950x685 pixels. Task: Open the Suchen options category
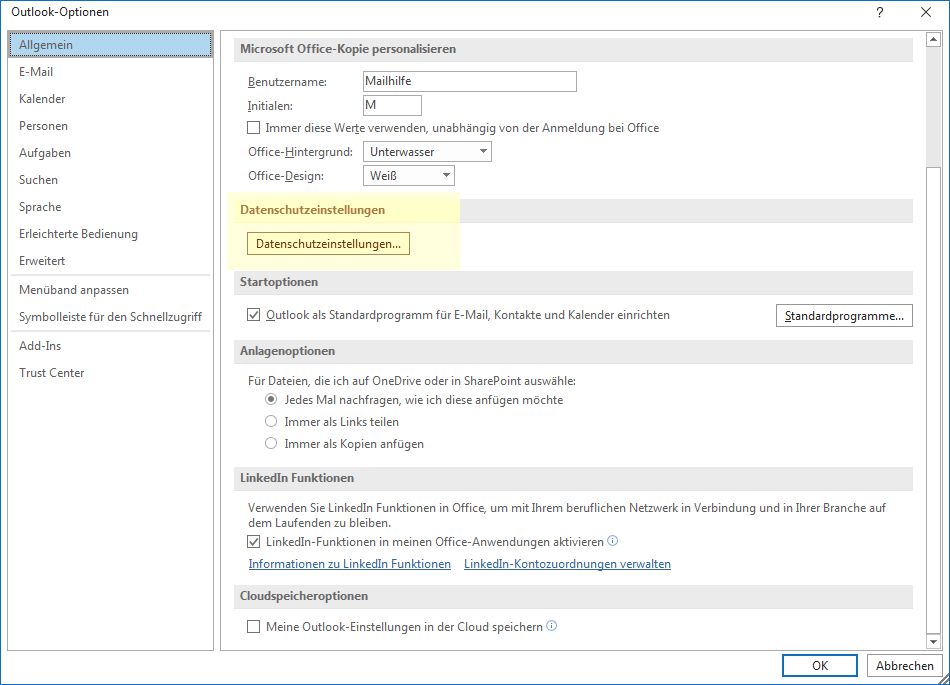pos(111,180)
